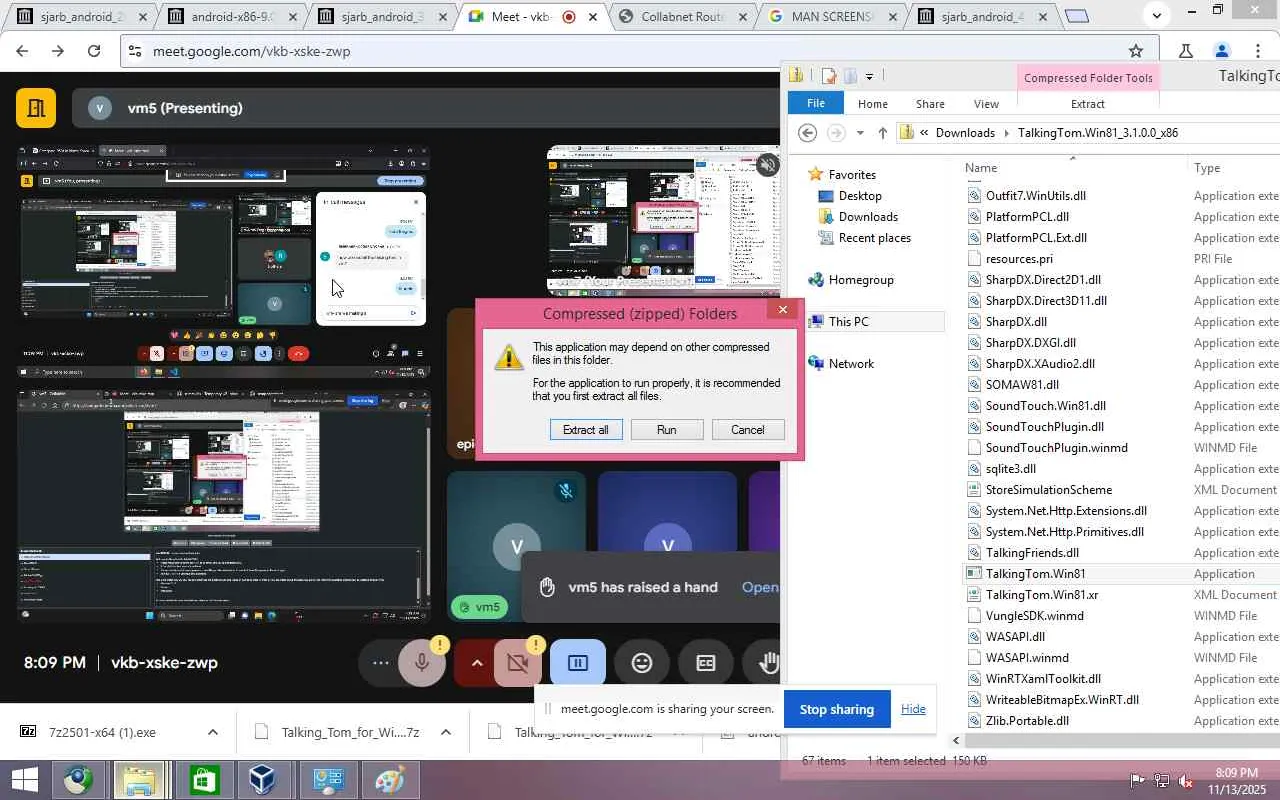This screenshot has width=1280, height=800.
Task: Open File Explorer from the taskbar
Action: (140, 780)
